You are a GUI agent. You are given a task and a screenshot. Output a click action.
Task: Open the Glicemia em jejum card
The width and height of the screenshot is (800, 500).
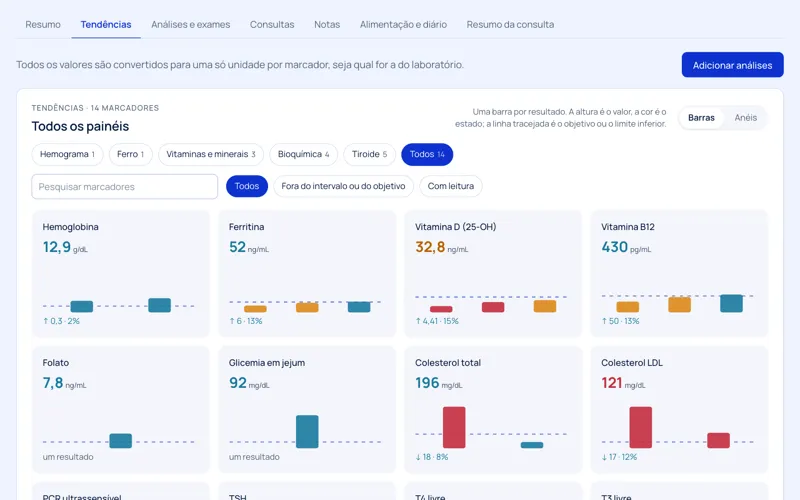pyautogui.click(x=307, y=410)
